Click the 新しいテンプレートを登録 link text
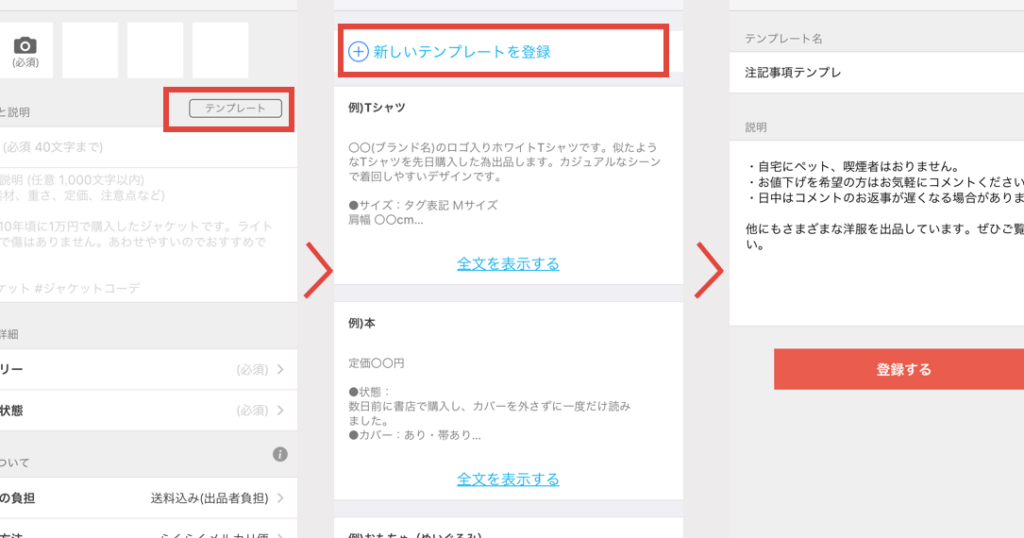 462,52
